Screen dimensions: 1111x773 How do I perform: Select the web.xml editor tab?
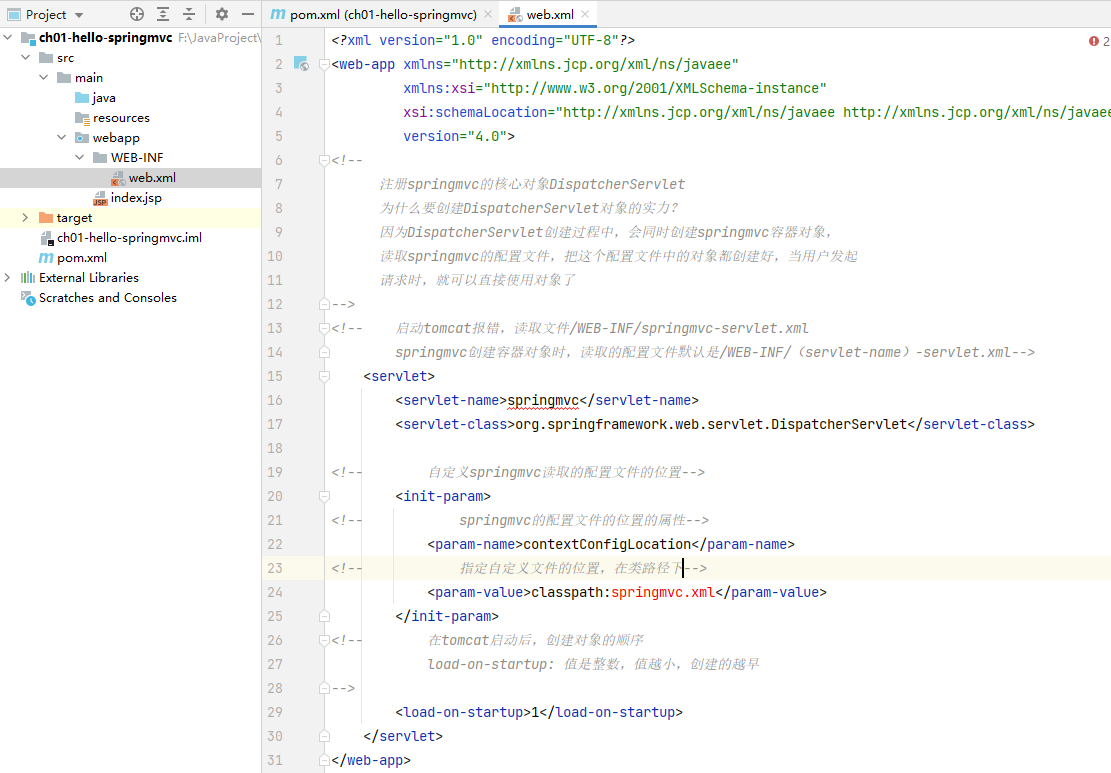[x=550, y=14]
